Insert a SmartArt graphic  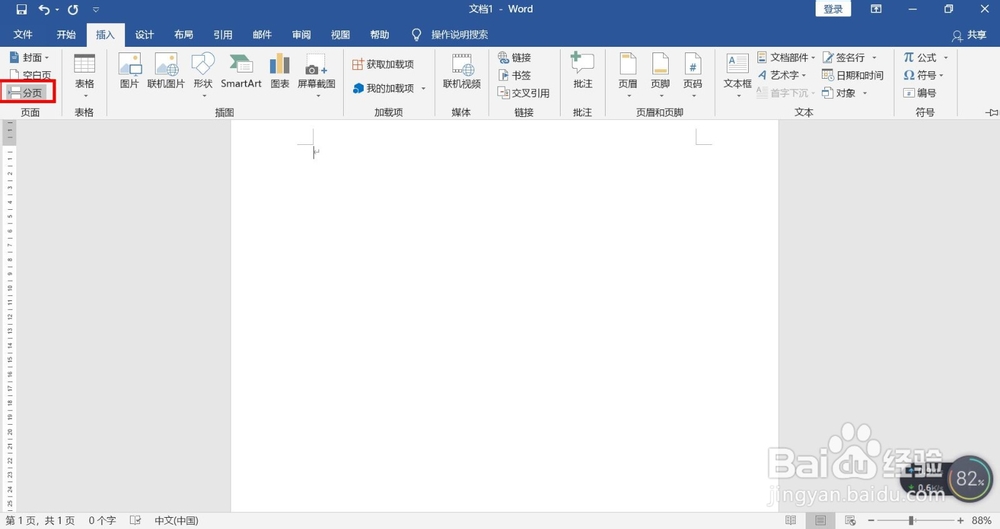[241, 71]
